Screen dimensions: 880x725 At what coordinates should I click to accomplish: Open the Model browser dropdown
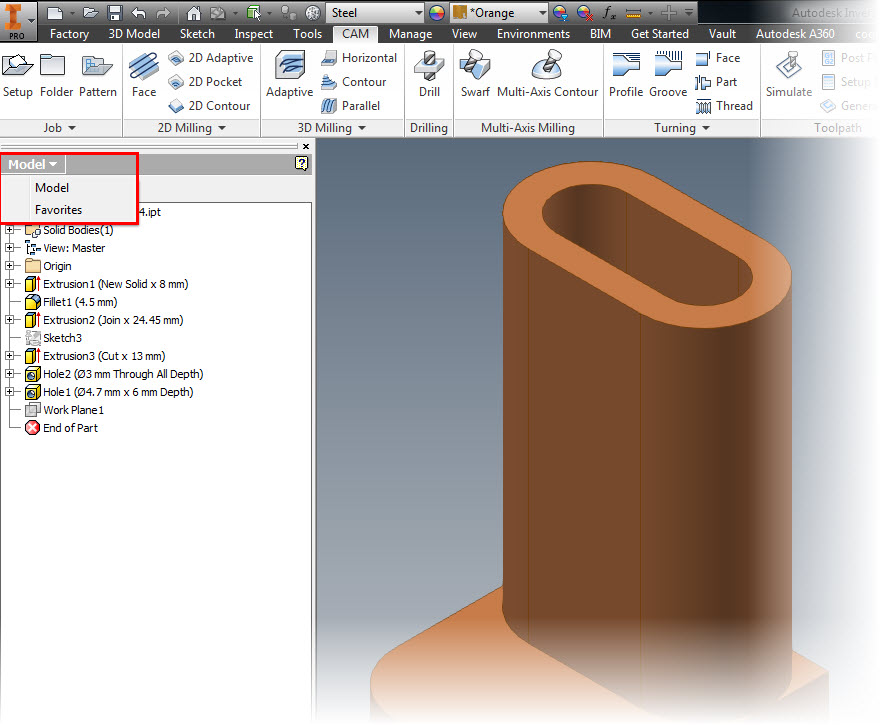(x=32, y=164)
